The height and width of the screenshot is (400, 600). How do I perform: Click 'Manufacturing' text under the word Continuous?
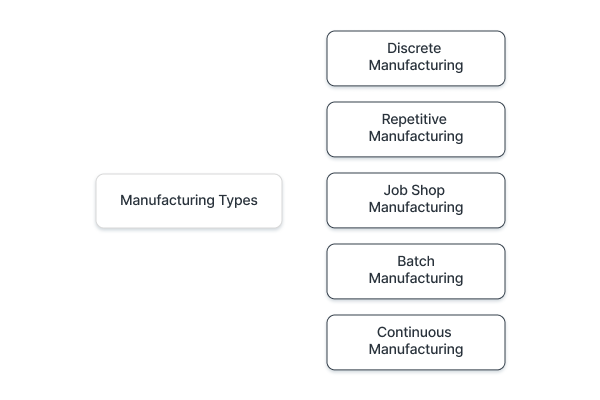(x=416, y=349)
